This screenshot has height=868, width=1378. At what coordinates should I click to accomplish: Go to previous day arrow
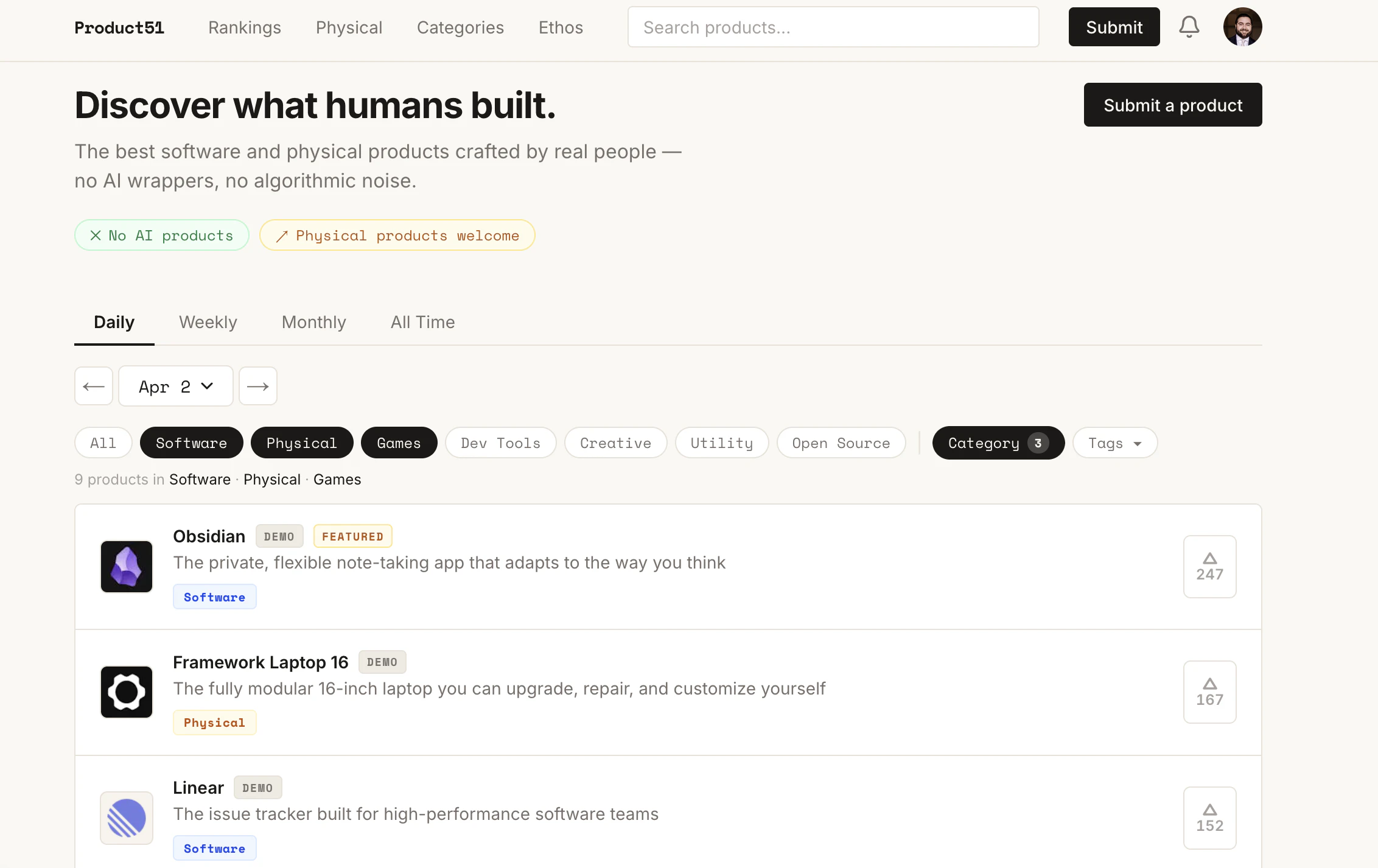click(94, 386)
